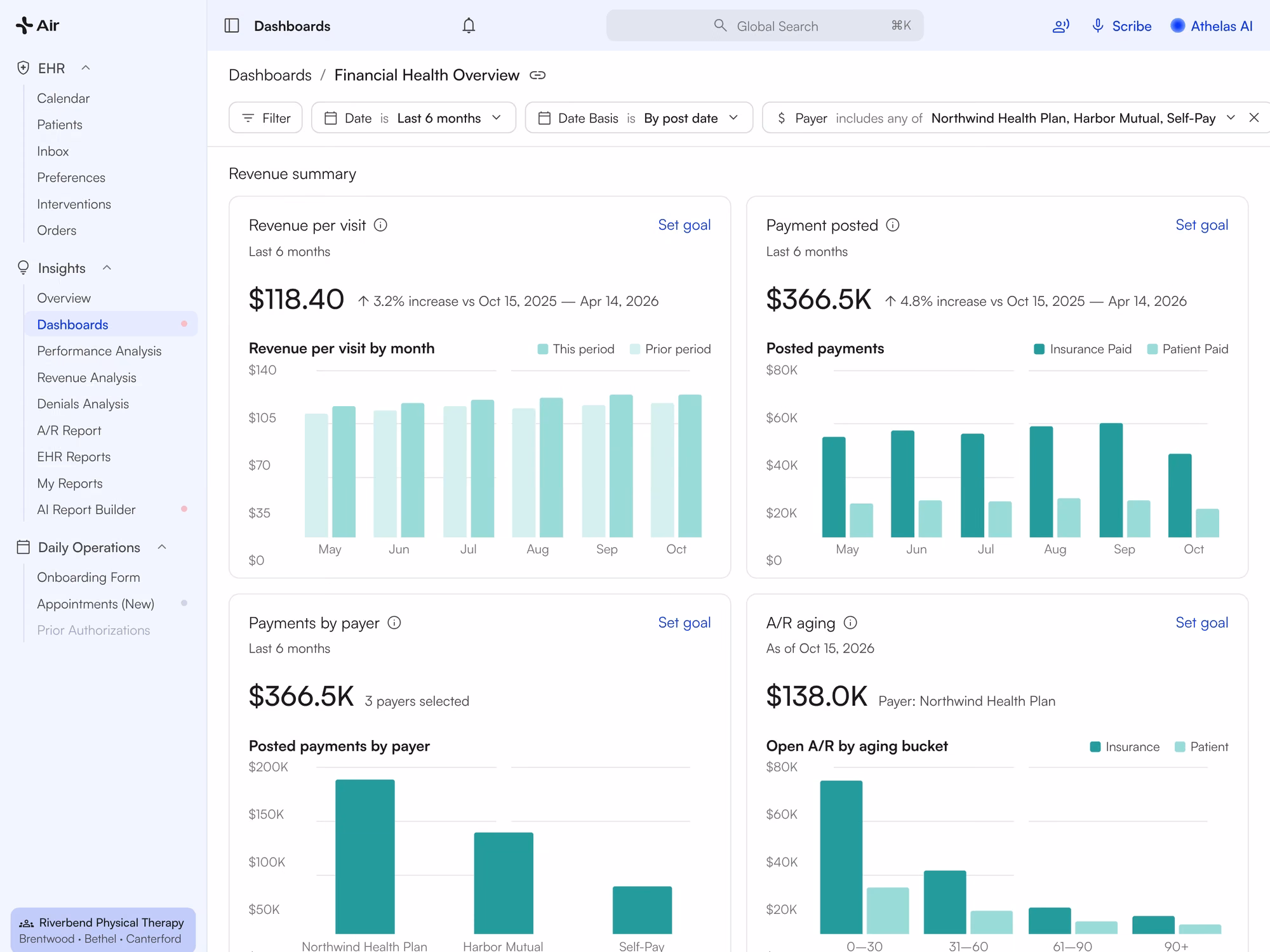This screenshot has width=1270, height=952.
Task: Collapse the Daily Operations section
Action: click(162, 547)
